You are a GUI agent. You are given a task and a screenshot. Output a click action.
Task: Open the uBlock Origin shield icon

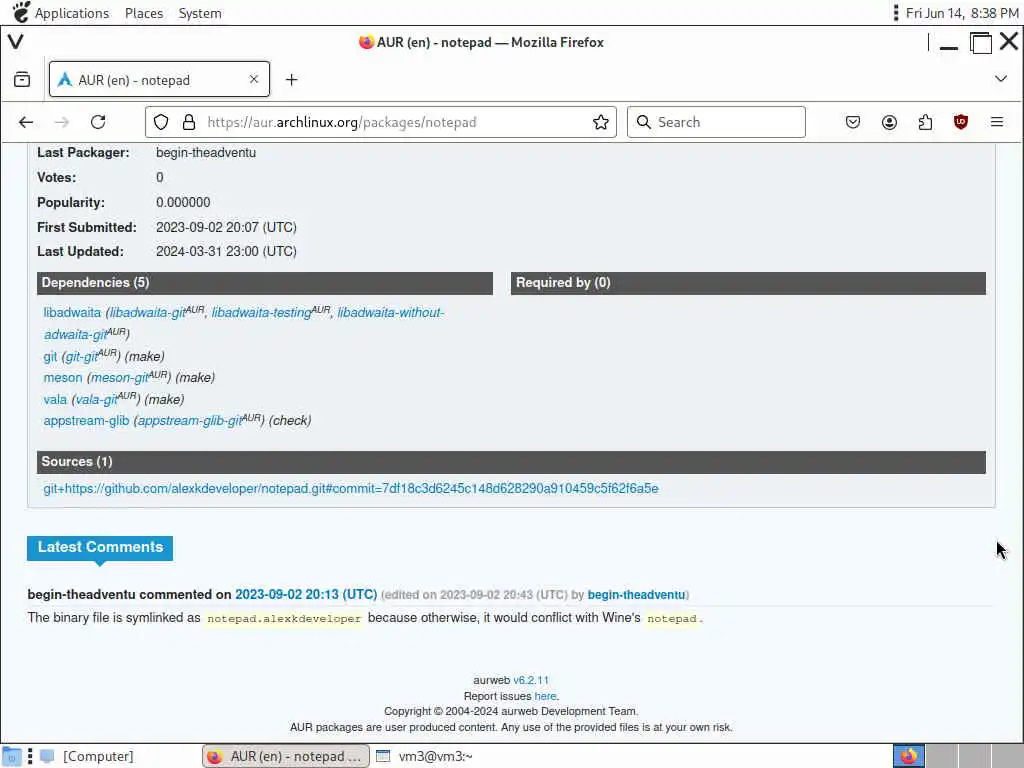pos(961,122)
